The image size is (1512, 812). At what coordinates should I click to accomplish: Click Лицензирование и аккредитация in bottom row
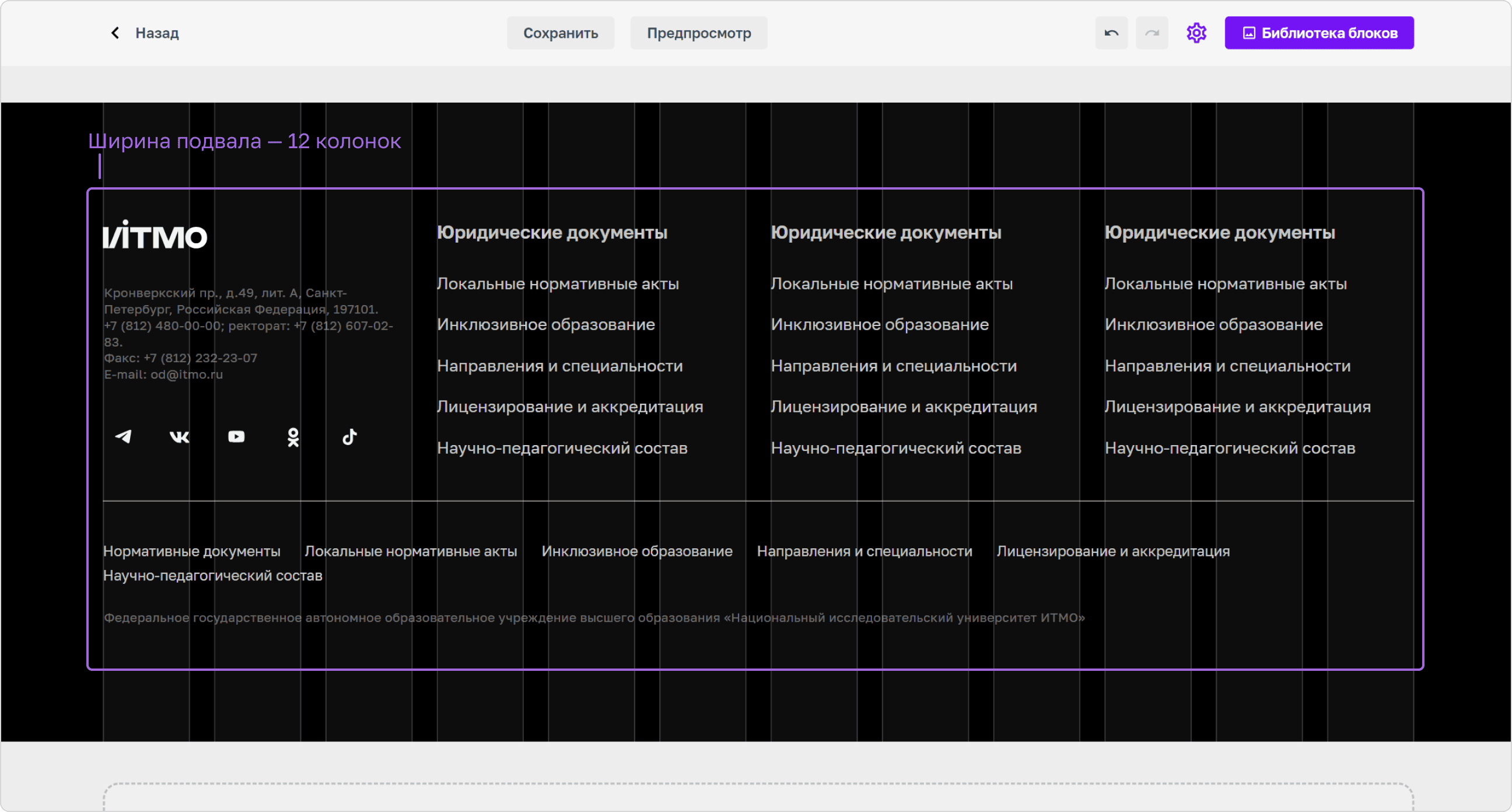pyautogui.click(x=1113, y=551)
